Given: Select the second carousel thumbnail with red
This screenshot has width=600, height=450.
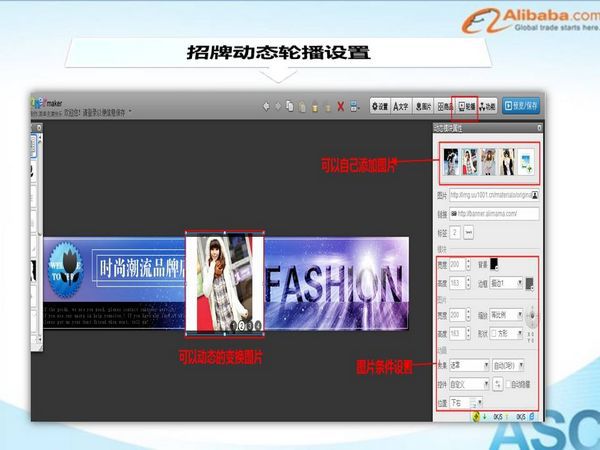Looking at the screenshot, I should click(x=470, y=162).
